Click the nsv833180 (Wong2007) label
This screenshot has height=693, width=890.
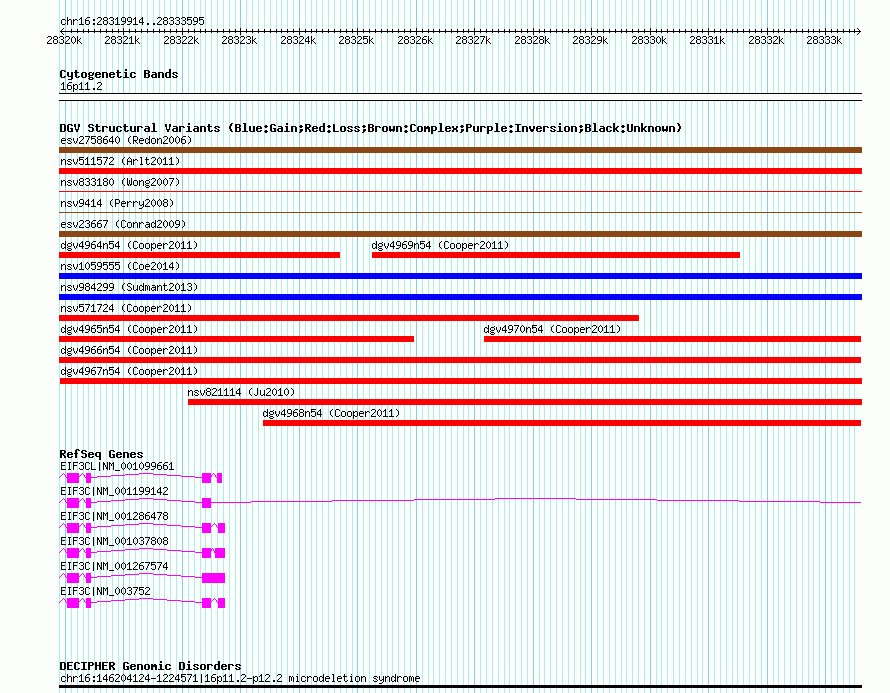(x=120, y=182)
